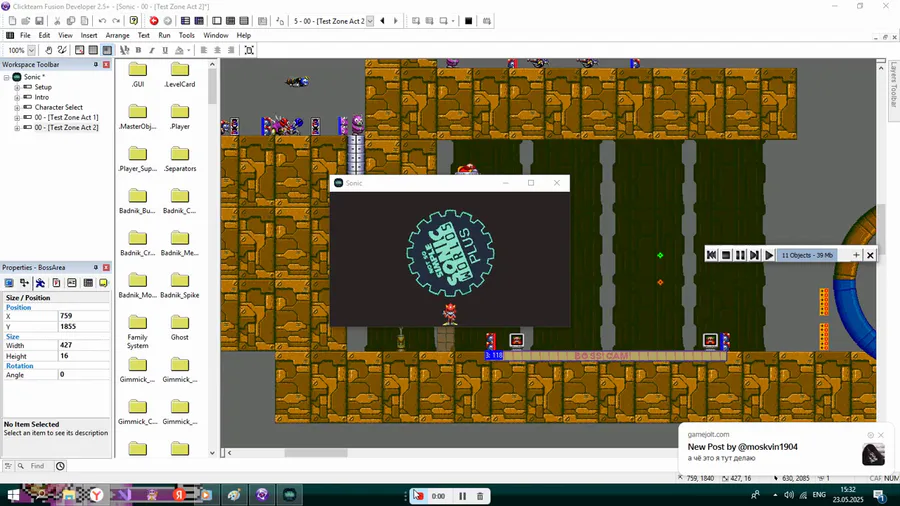
Task: Toggle Bold text formatting
Action: click(x=138, y=50)
